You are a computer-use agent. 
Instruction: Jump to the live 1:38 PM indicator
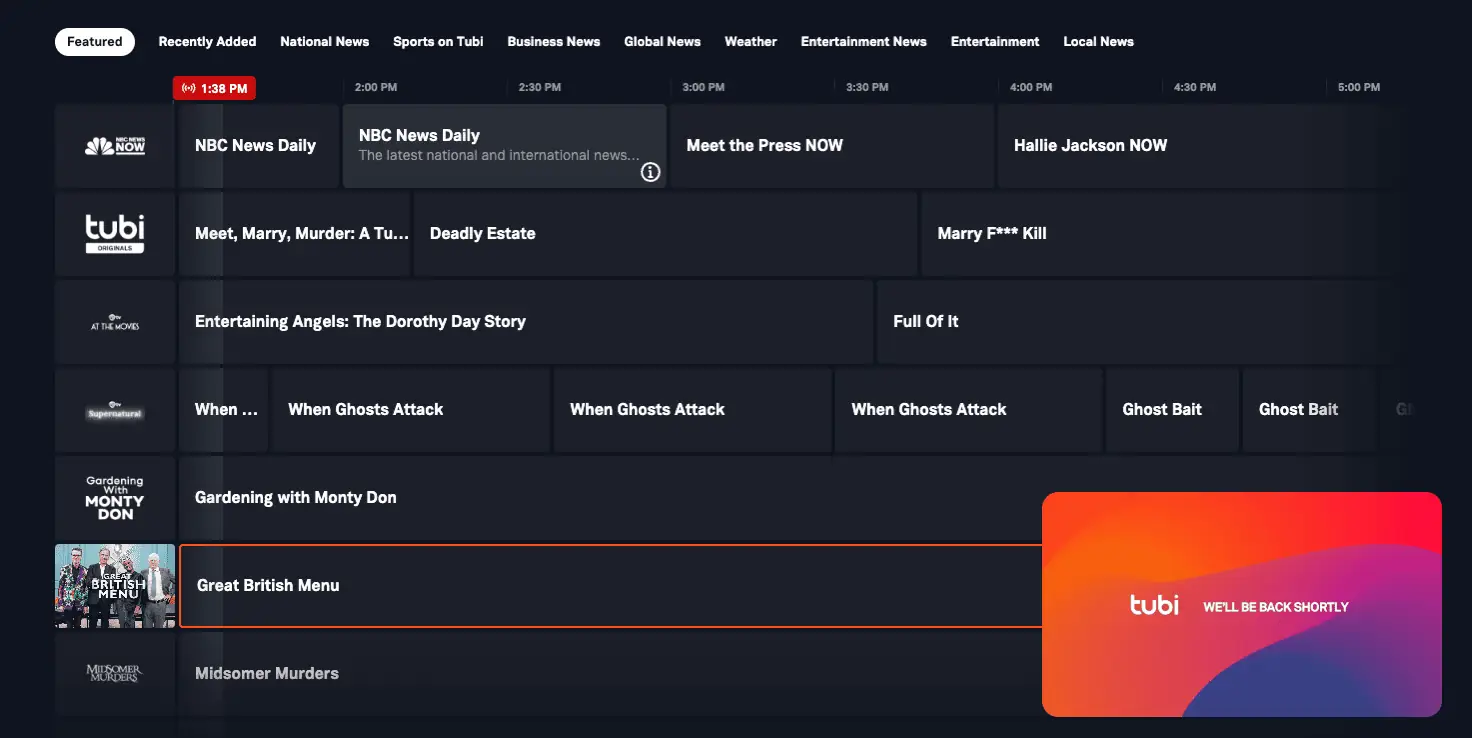coord(214,89)
